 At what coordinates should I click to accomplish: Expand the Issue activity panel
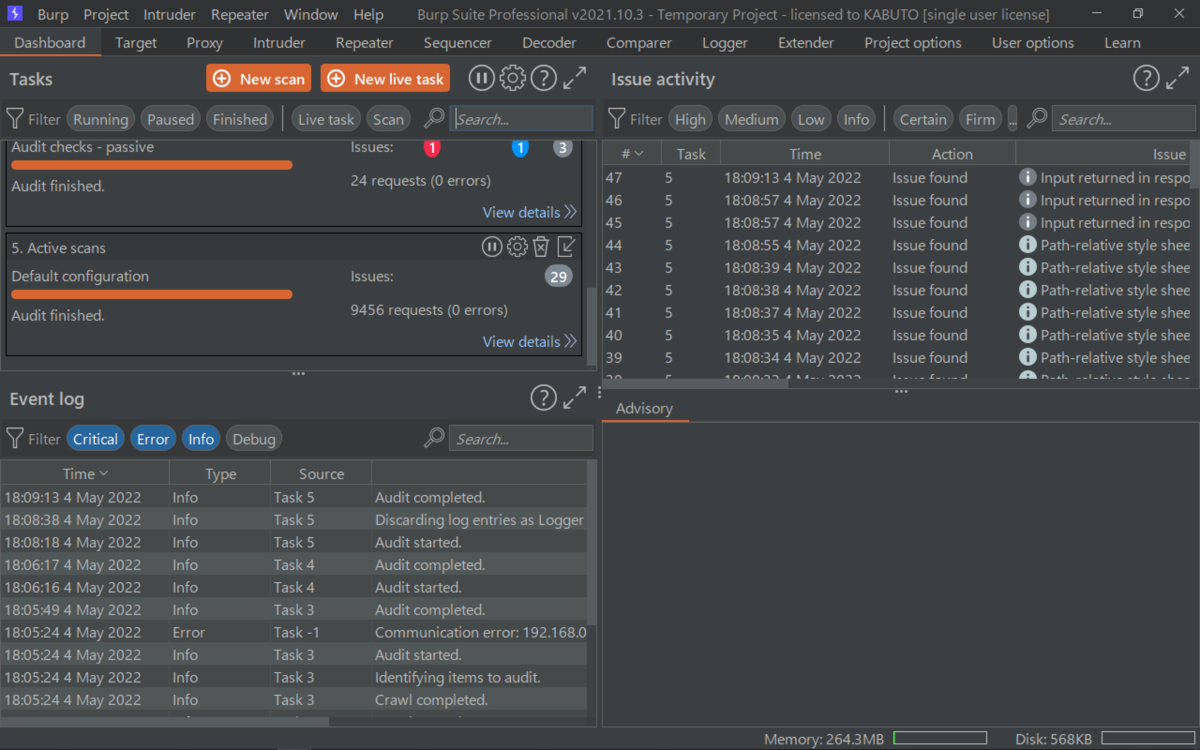(x=1177, y=79)
